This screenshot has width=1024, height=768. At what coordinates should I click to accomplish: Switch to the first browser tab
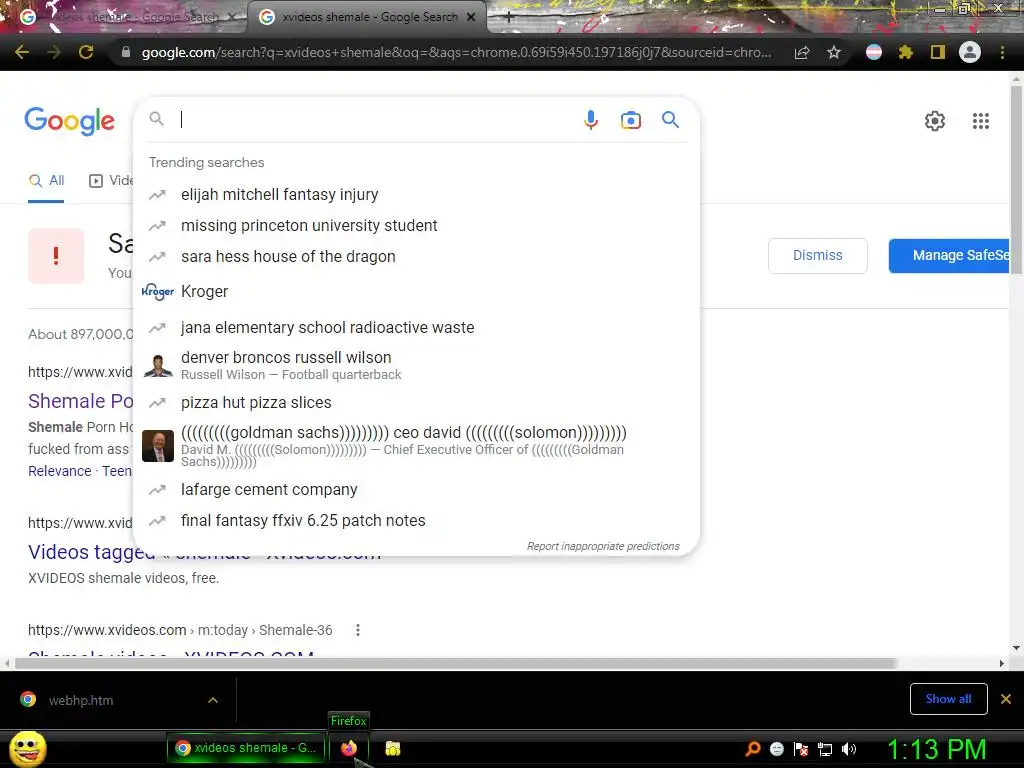coord(124,17)
